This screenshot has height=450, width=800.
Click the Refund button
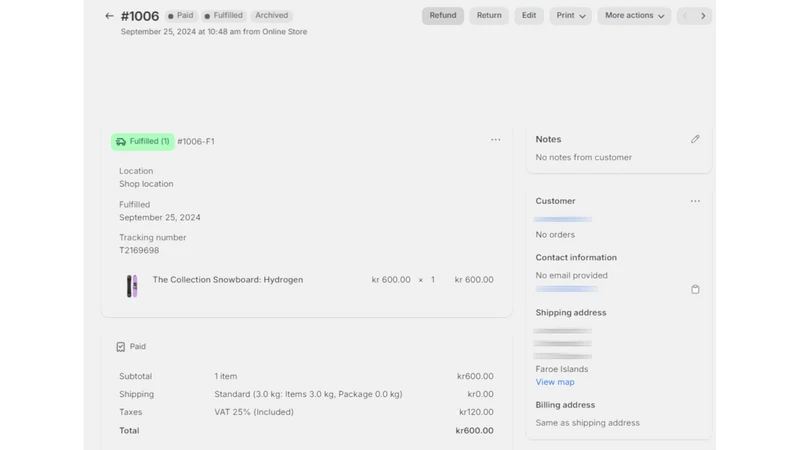tap(443, 16)
